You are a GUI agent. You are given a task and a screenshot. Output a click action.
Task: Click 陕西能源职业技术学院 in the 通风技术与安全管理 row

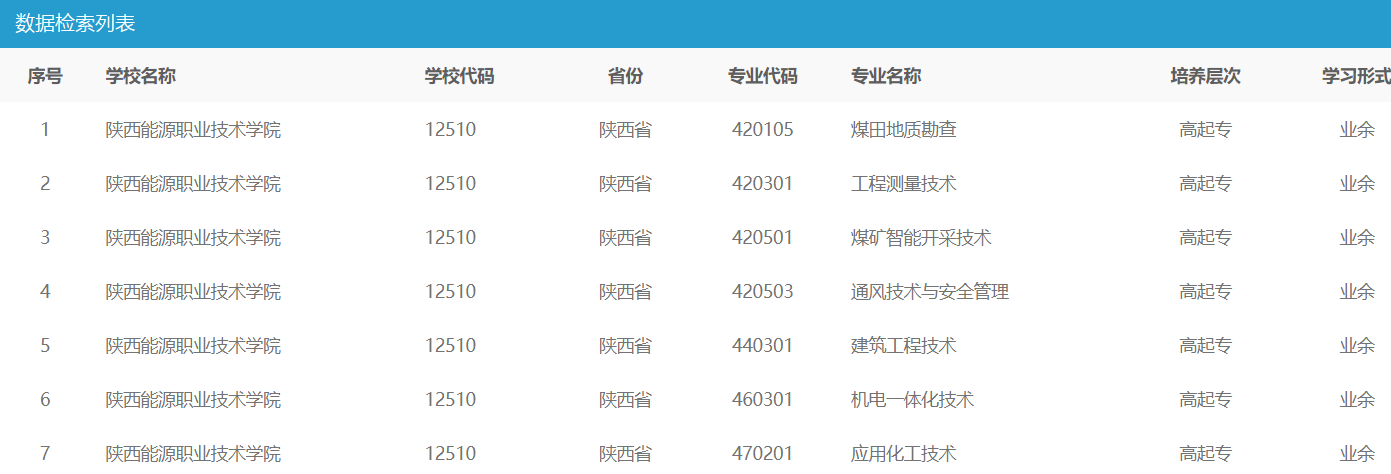tap(194, 292)
